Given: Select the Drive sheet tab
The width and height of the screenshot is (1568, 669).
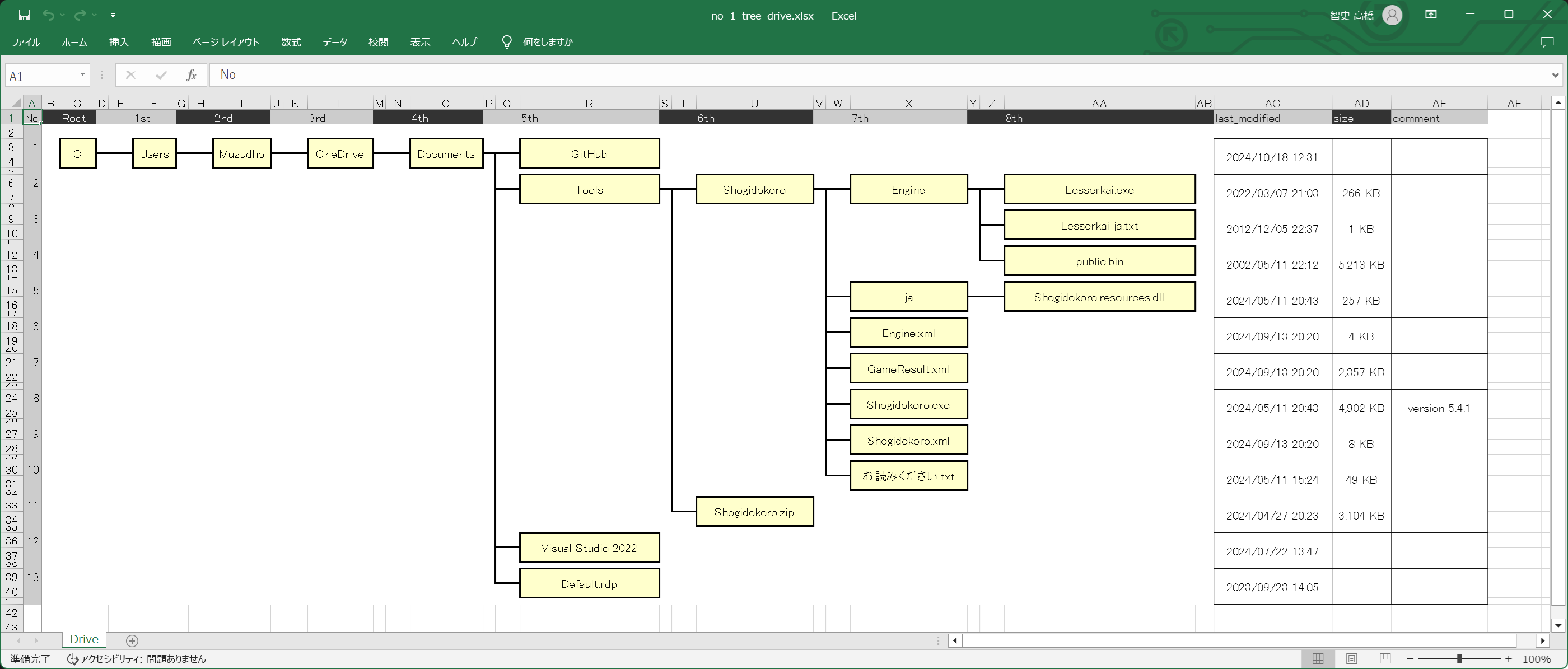Looking at the screenshot, I should point(84,639).
